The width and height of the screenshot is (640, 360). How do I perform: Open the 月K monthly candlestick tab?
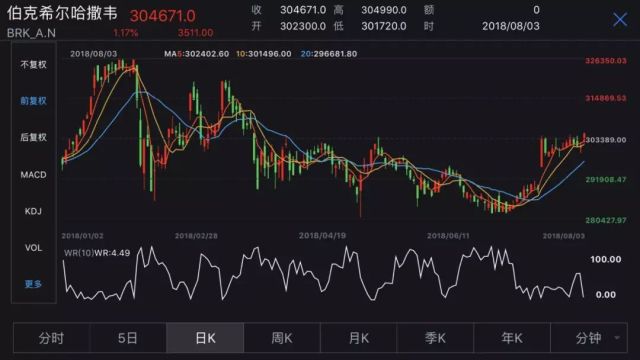tap(359, 338)
